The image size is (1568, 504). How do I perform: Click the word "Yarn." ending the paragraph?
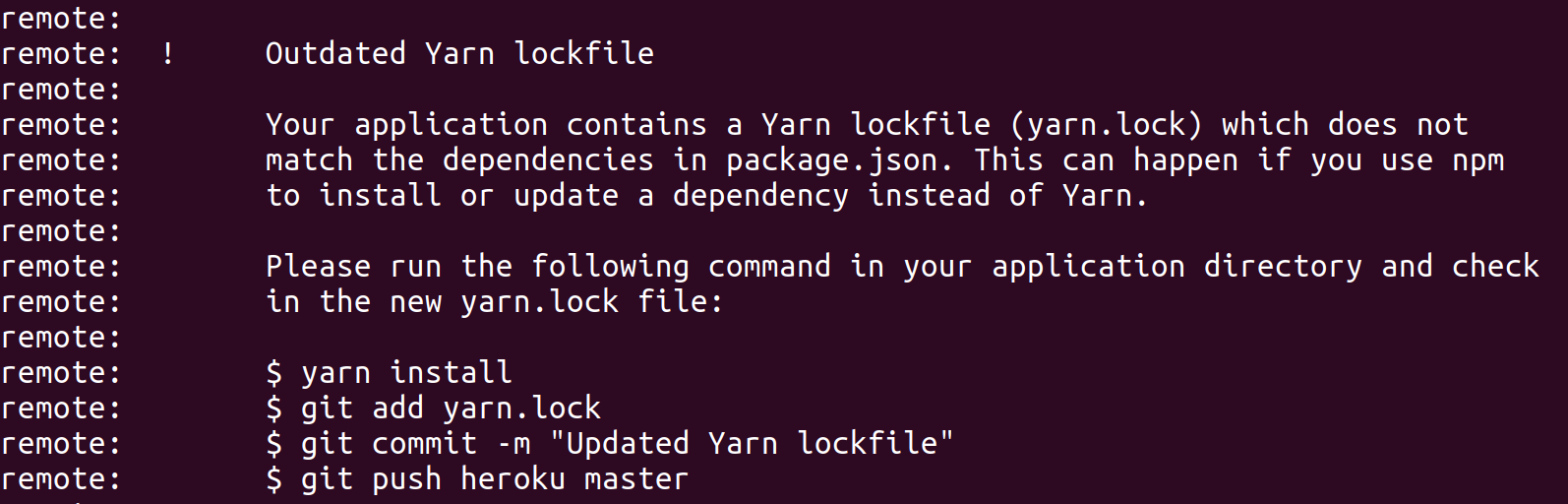pyautogui.click(x=1106, y=195)
